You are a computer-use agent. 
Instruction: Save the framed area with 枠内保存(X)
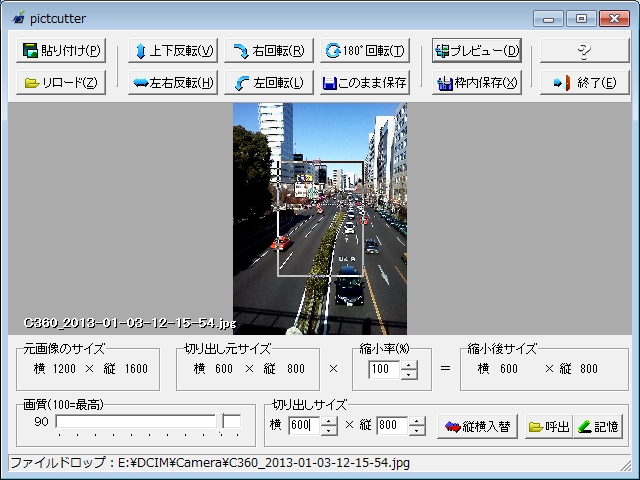click(477, 82)
